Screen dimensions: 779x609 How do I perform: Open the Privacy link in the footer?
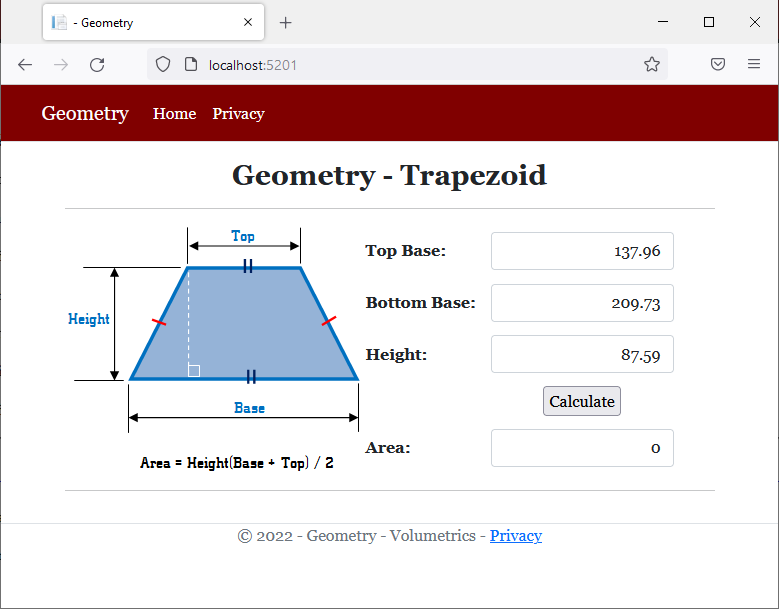coord(516,535)
